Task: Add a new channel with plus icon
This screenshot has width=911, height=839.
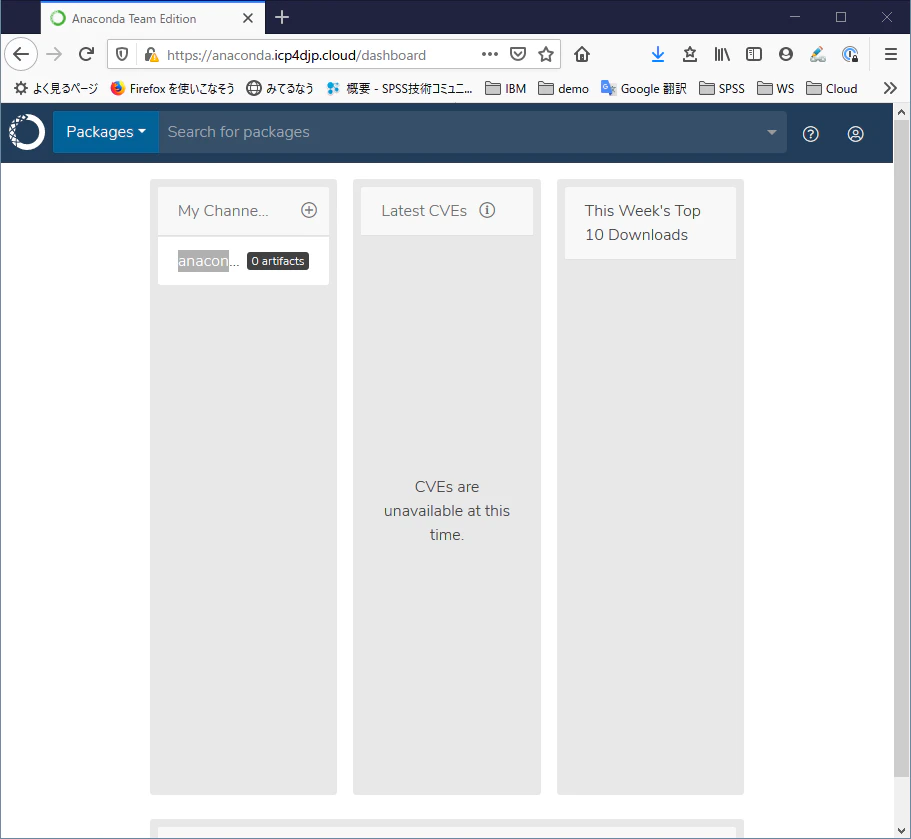Action: coord(309,210)
